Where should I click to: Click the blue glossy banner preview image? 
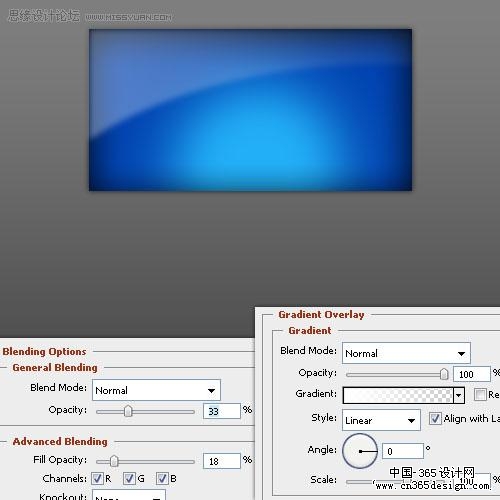click(250, 110)
